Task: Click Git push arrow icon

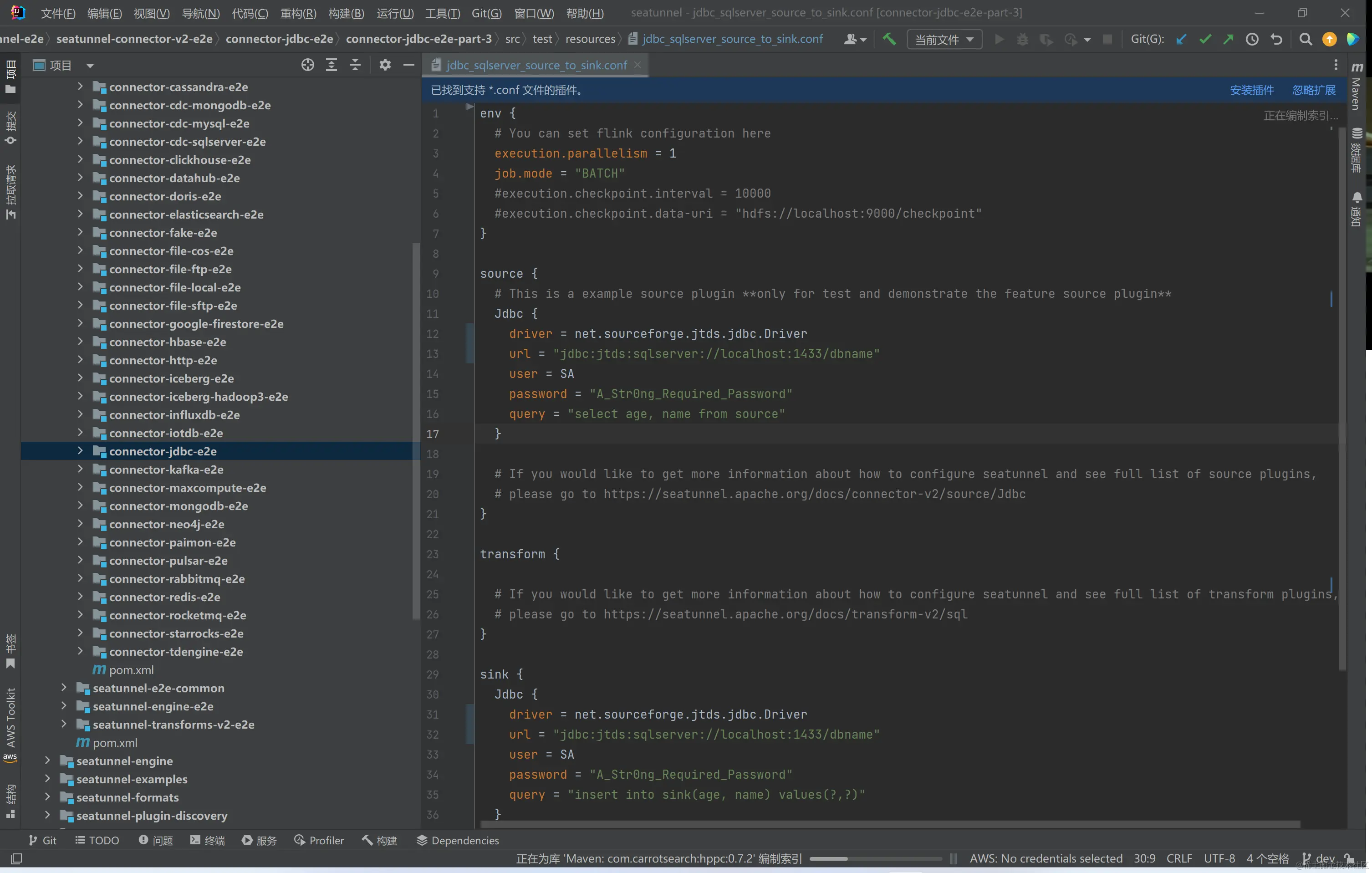Action: [1229, 39]
